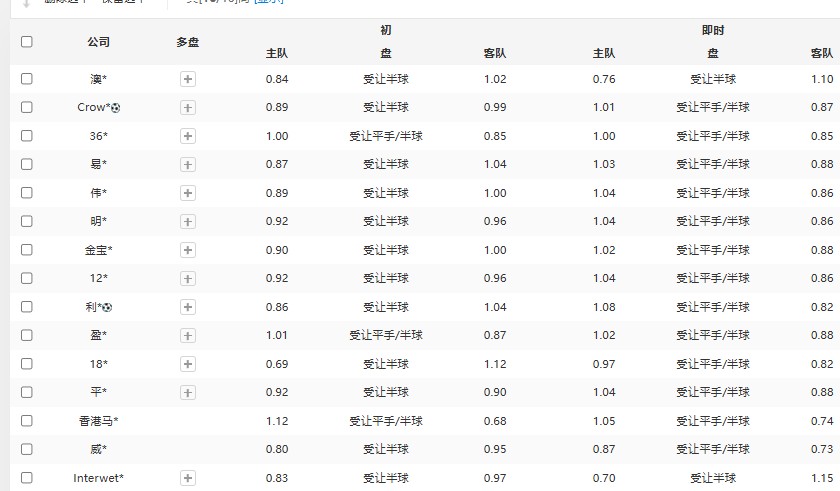This screenshot has height=491, width=840.
Task: Expand the plus icon in 伟* row
Action: point(188,193)
